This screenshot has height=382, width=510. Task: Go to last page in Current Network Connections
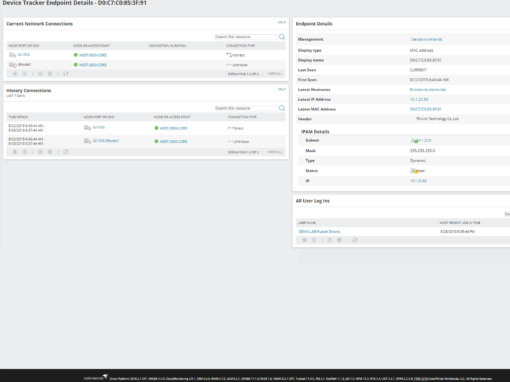50,74
